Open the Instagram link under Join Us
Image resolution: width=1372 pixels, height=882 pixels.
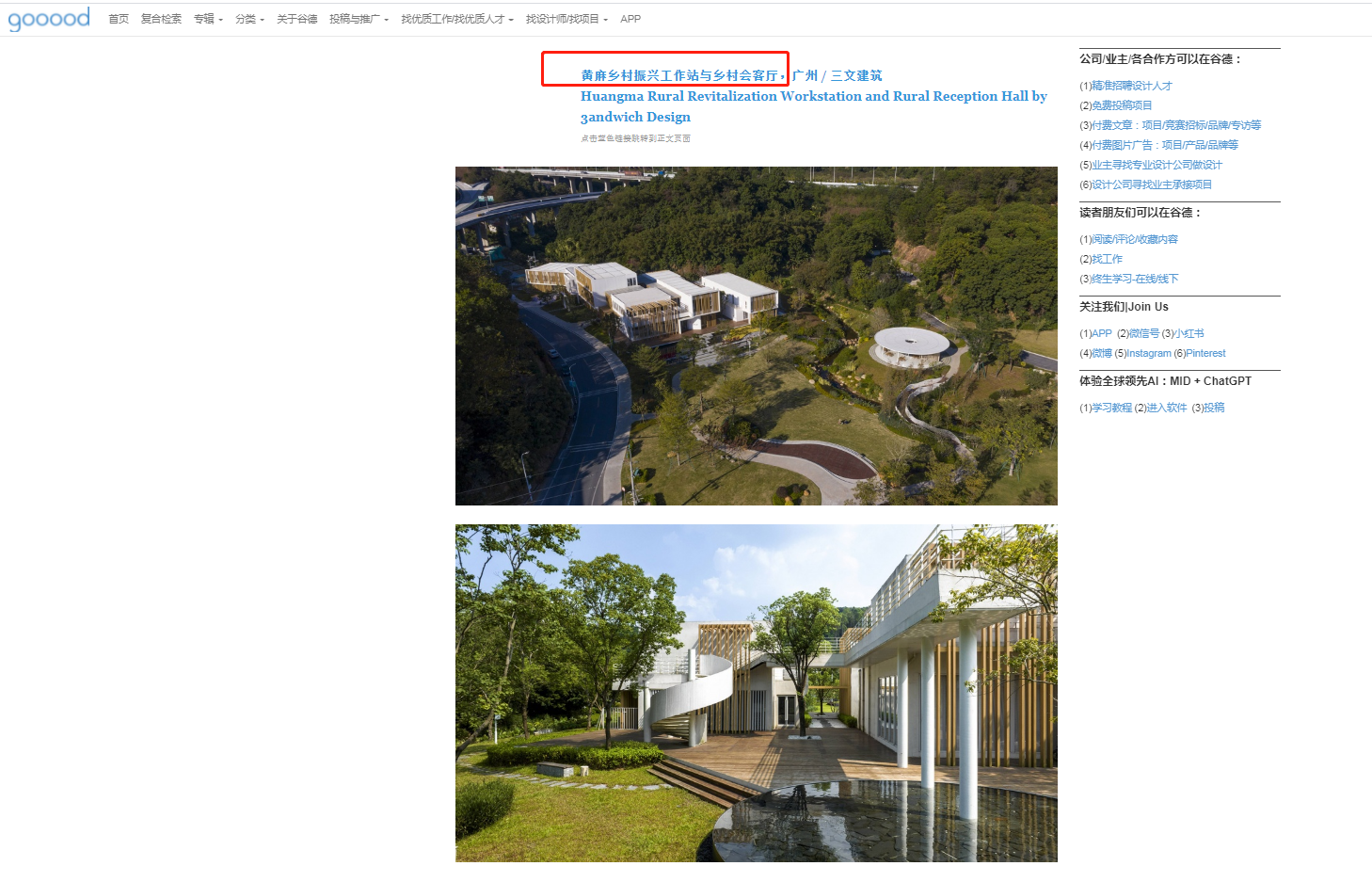click(x=1148, y=353)
